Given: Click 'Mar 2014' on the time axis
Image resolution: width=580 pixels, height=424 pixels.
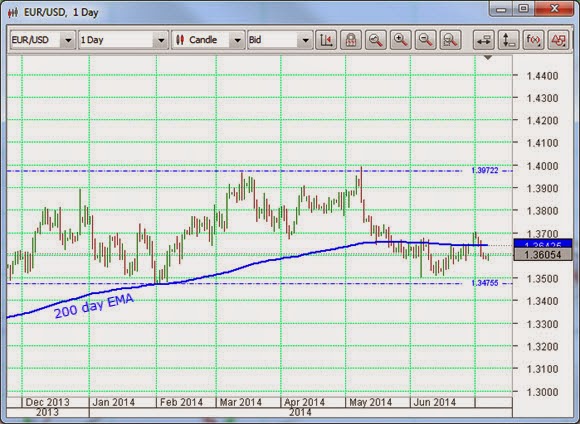Looking at the screenshot, I should (240, 402).
